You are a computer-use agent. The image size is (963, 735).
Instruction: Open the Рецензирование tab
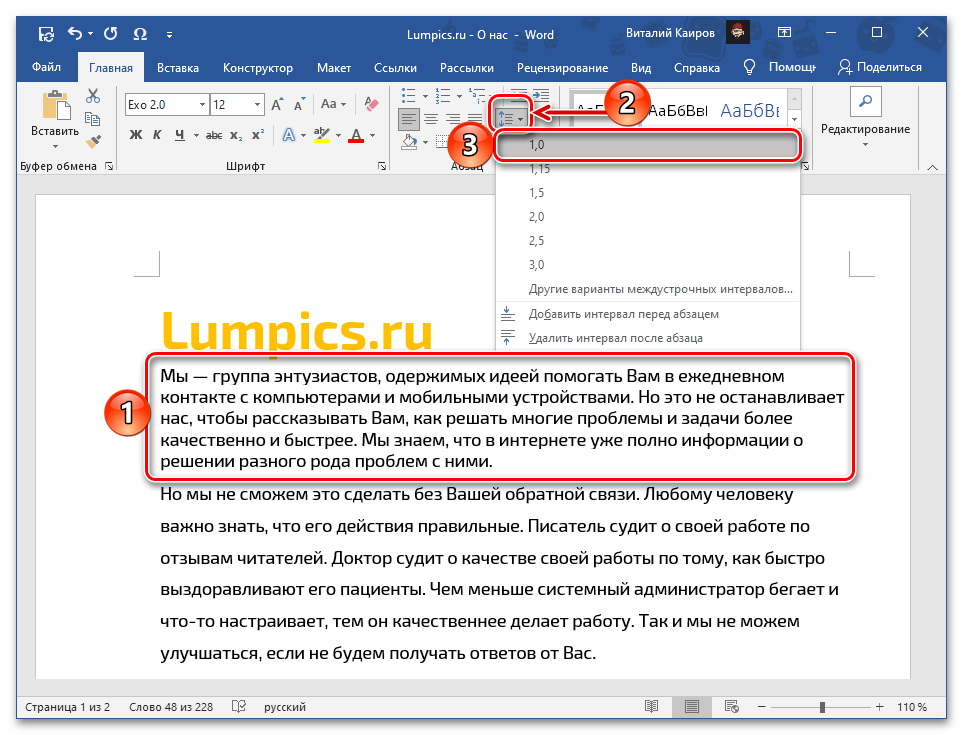[562, 68]
